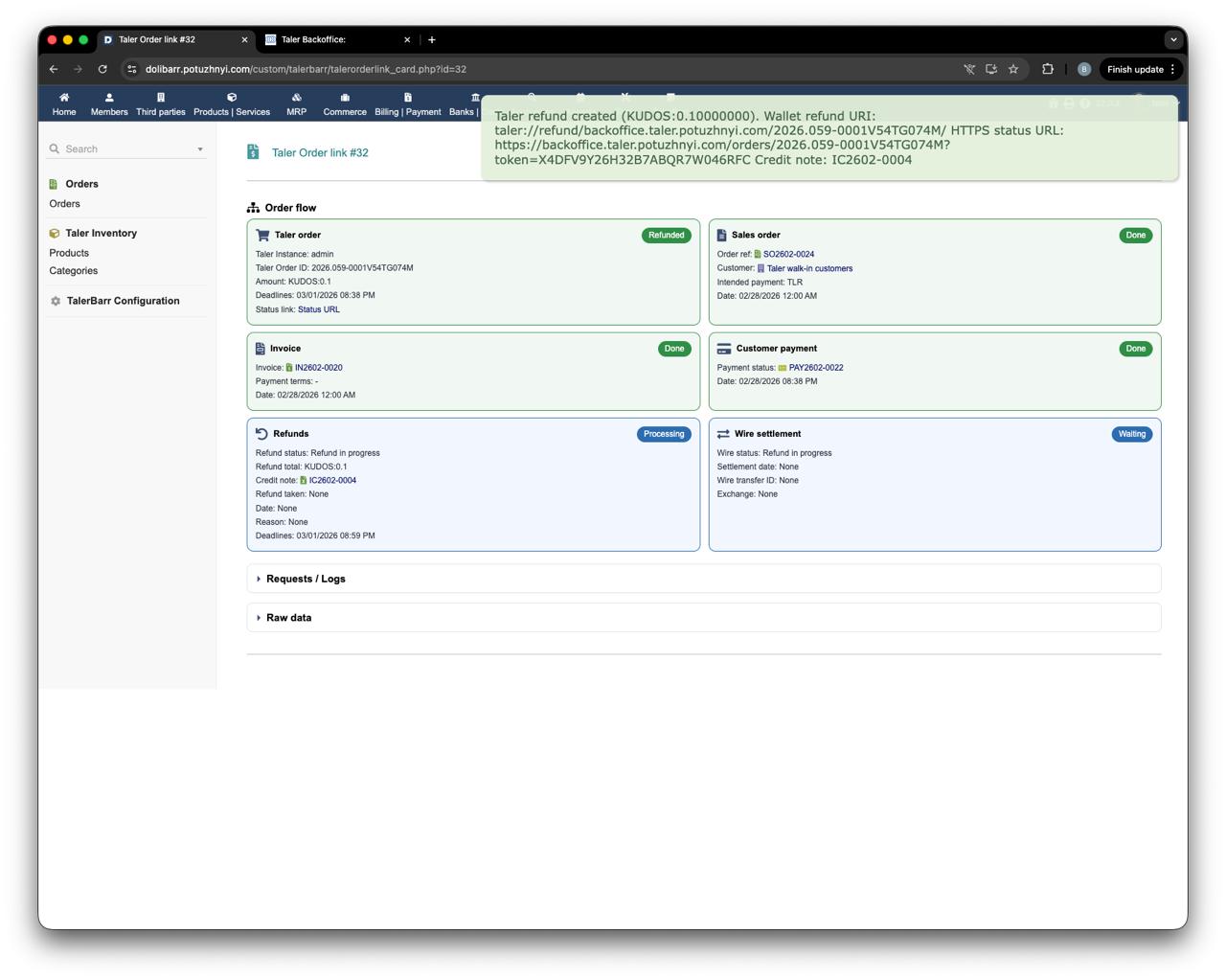This screenshot has height=980, width=1226.
Task: Open Products in Taler Inventory sidebar
Action: (69, 253)
